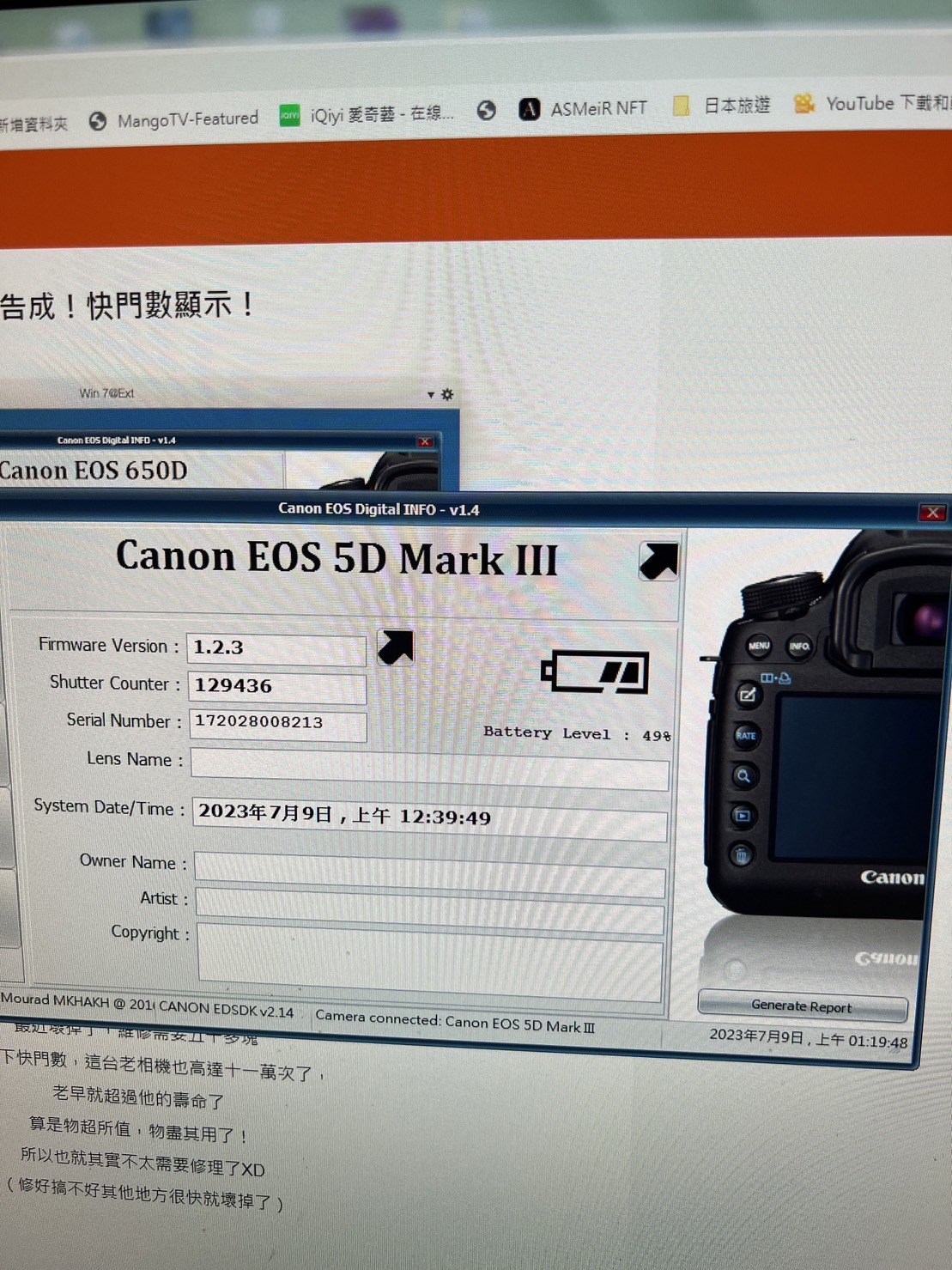952x1270 pixels.
Task: Click the line '老早就超過他的壽命了'
Action: pos(137,1097)
